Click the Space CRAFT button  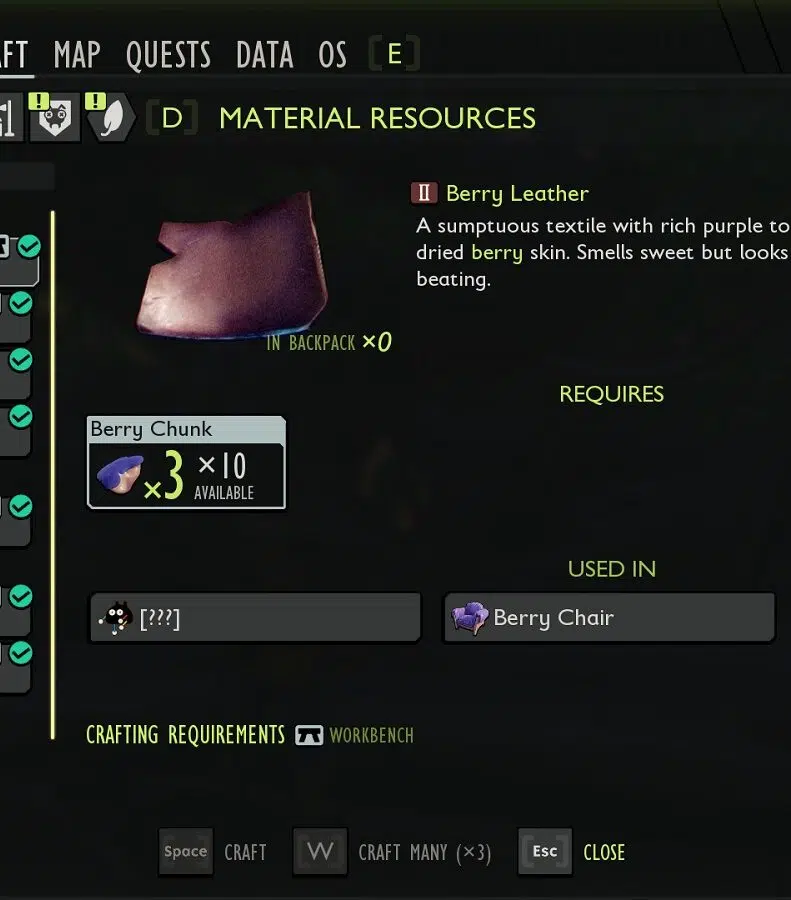coord(212,851)
